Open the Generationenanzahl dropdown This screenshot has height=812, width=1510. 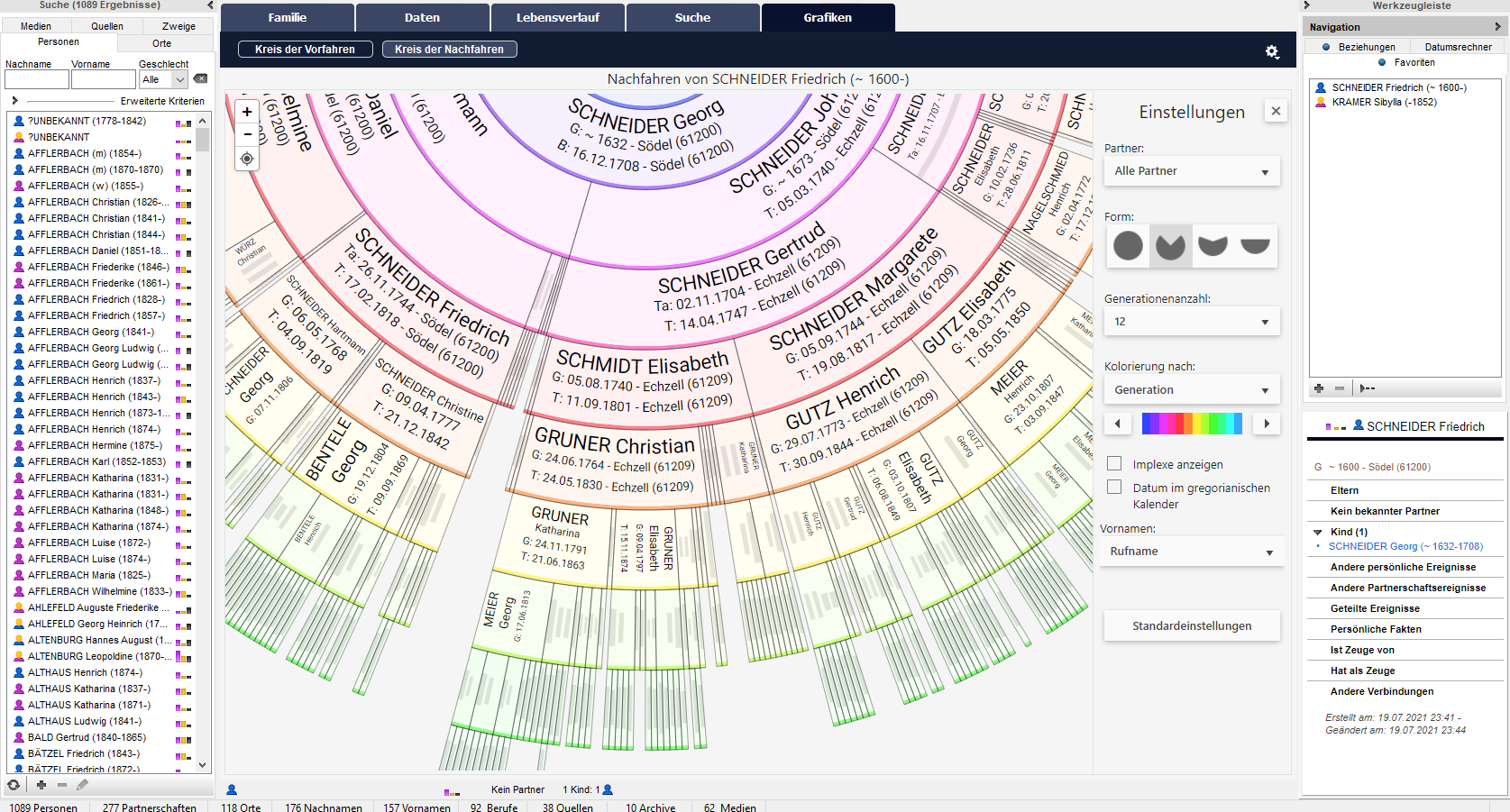(x=1191, y=322)
